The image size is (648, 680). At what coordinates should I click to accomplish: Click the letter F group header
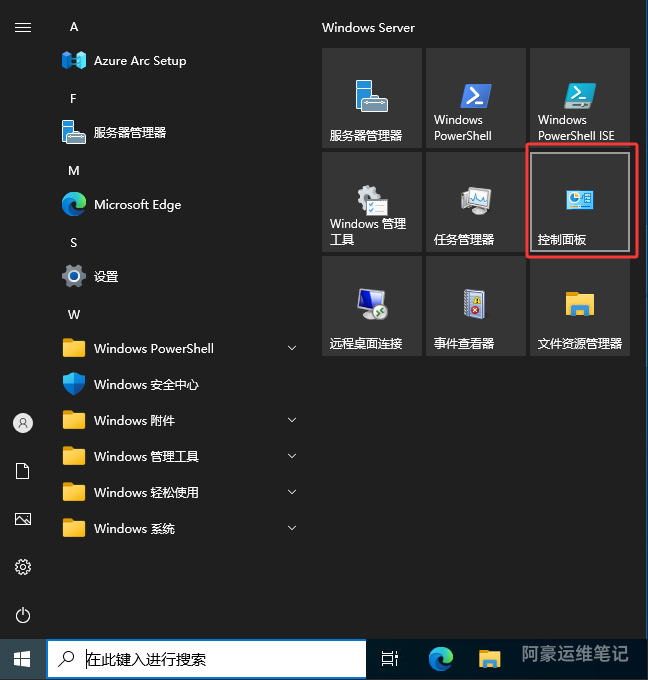click(73, 99)
